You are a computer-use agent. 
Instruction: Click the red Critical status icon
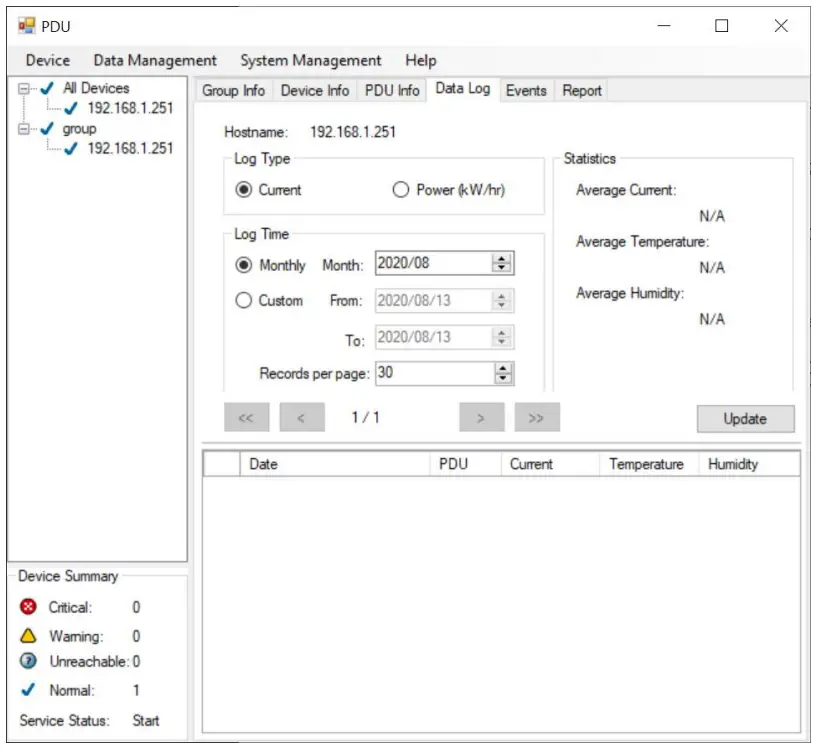28,607
